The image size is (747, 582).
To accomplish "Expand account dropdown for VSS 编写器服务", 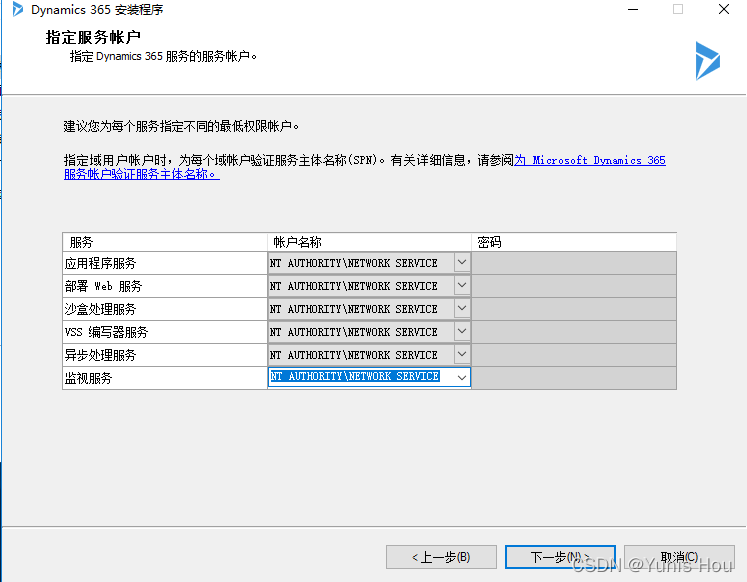I will tap(462, 331).
